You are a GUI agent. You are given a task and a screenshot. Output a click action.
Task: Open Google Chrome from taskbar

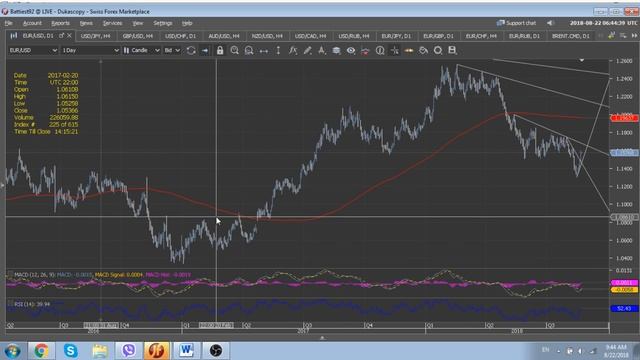click(x=41, y=351)
